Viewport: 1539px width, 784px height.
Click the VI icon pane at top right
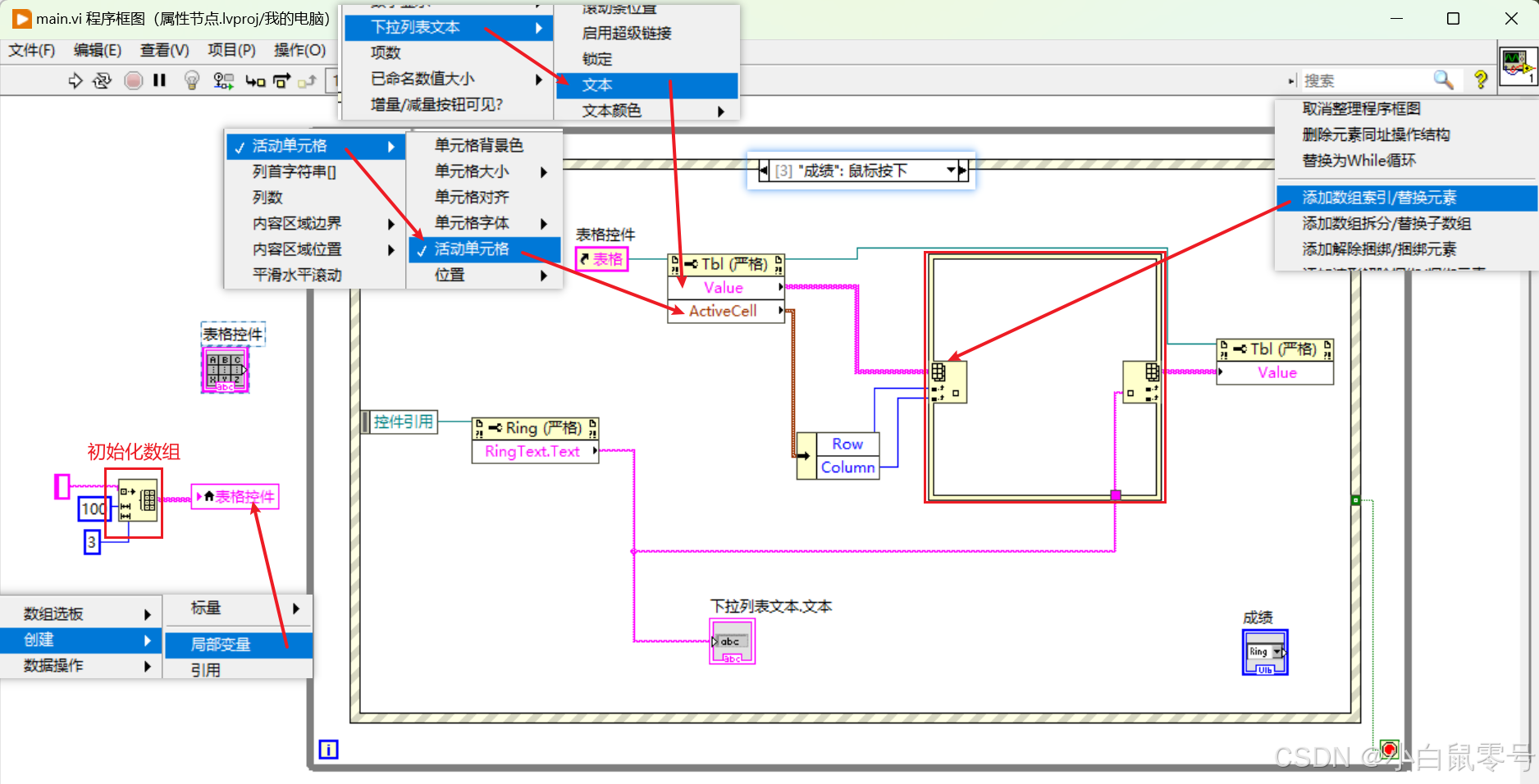[1518, 66]
